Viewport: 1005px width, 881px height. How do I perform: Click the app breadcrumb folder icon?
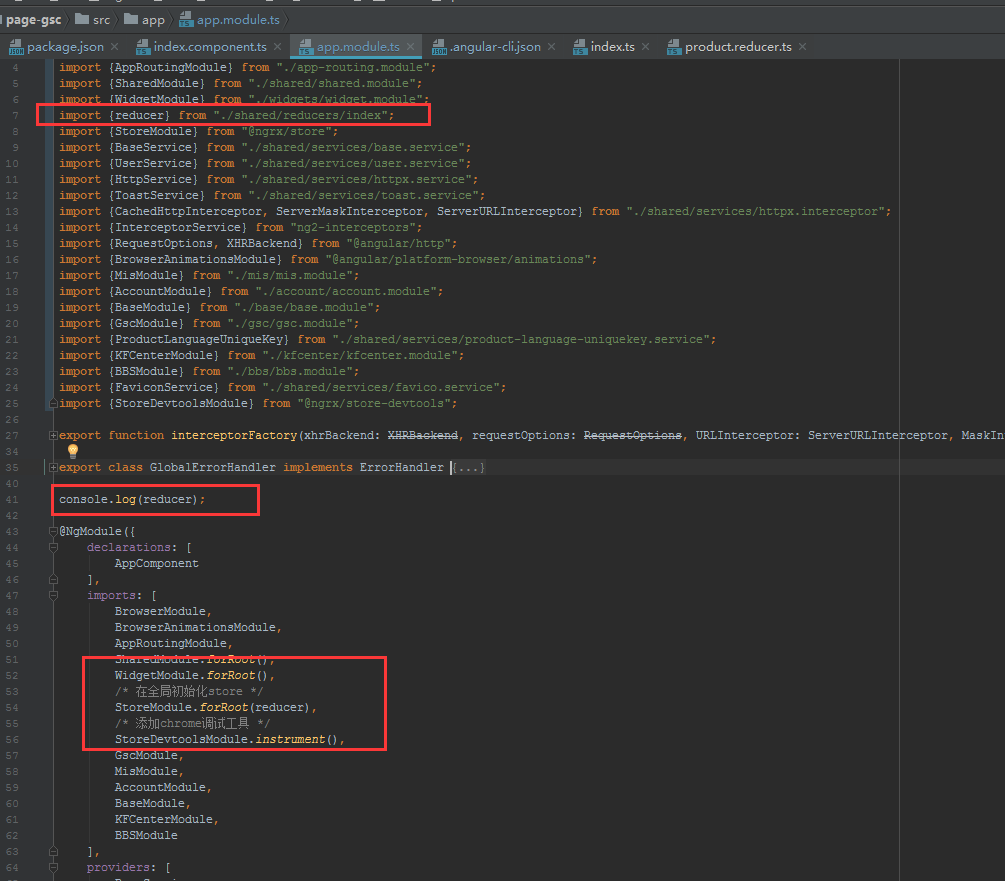point(131,19)
